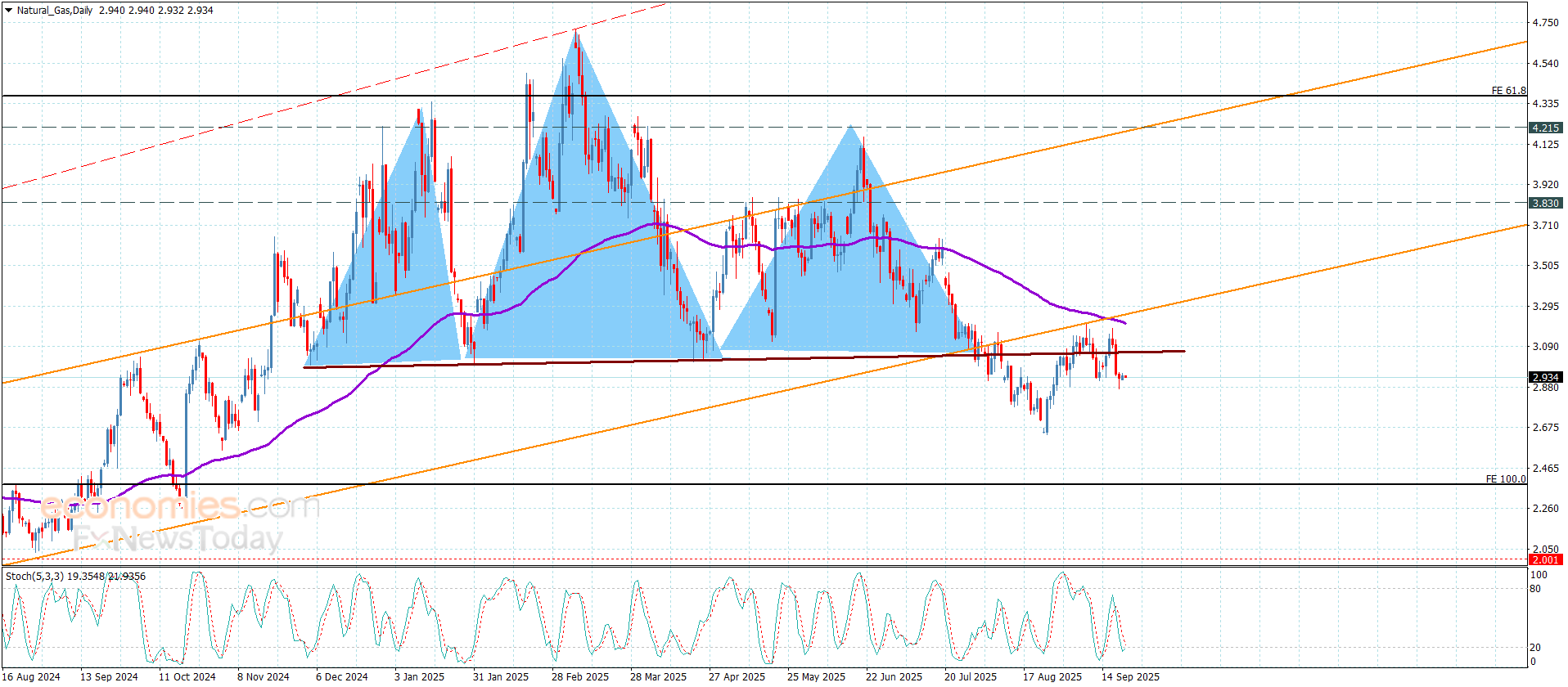Click the stochastic 20 level label
The width and height of the screenshot is (1568, 687).
(1535, 648)
